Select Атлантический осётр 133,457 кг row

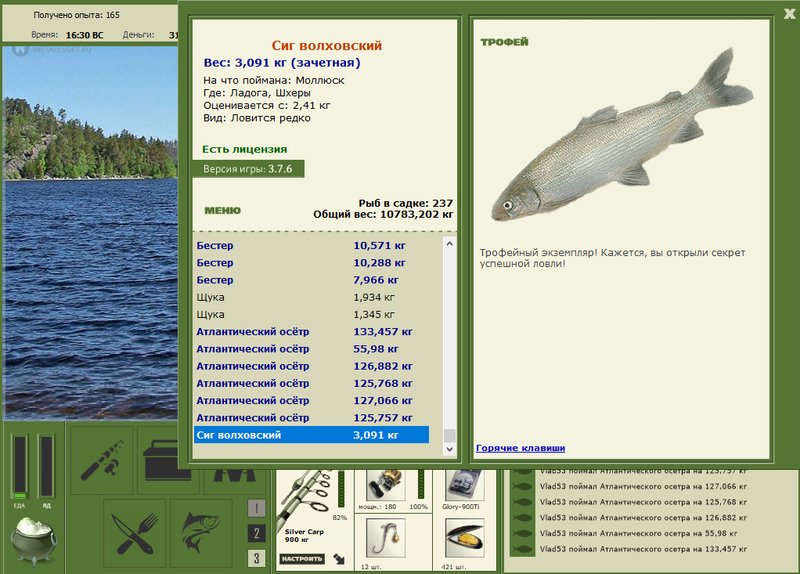[311, 332]
